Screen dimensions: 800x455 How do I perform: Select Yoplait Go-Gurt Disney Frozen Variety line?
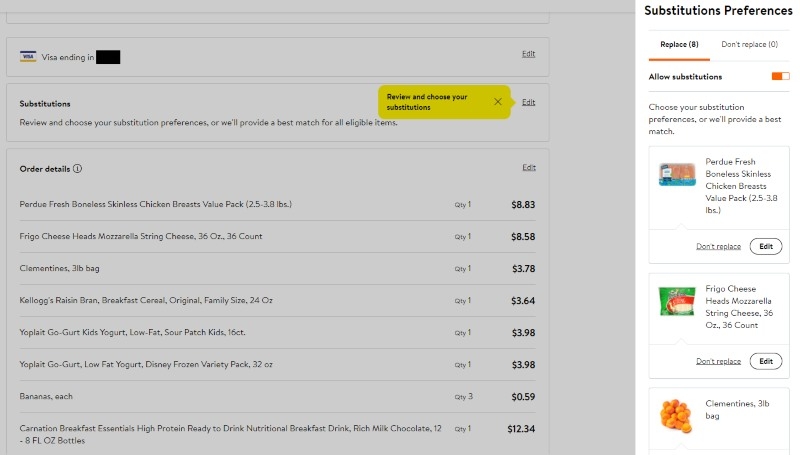click(146, 364)
